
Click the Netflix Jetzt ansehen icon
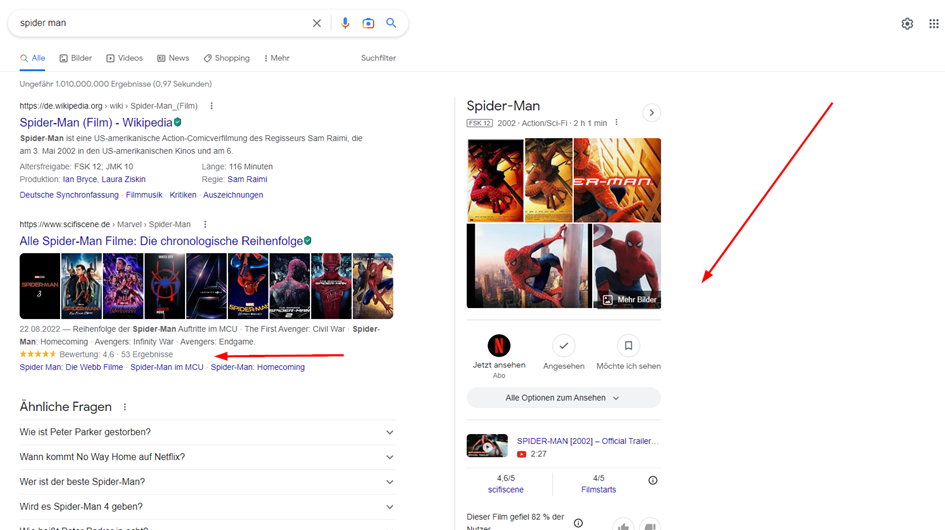[x=499, y=346]
